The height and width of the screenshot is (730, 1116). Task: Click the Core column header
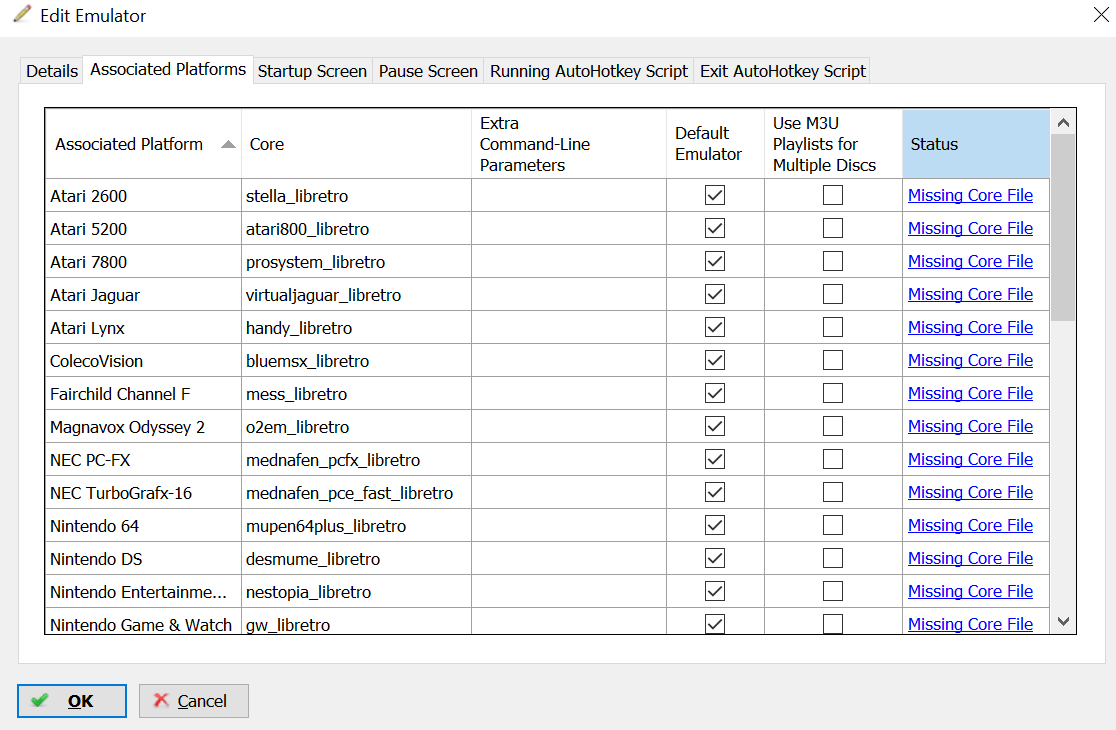coord(356,144)
